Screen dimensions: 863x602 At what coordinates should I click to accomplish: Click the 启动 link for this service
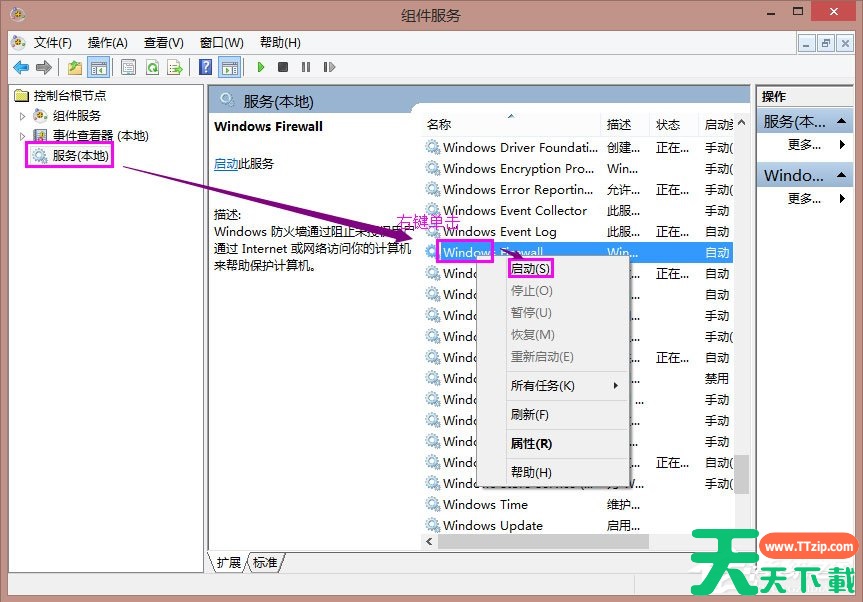225,164
